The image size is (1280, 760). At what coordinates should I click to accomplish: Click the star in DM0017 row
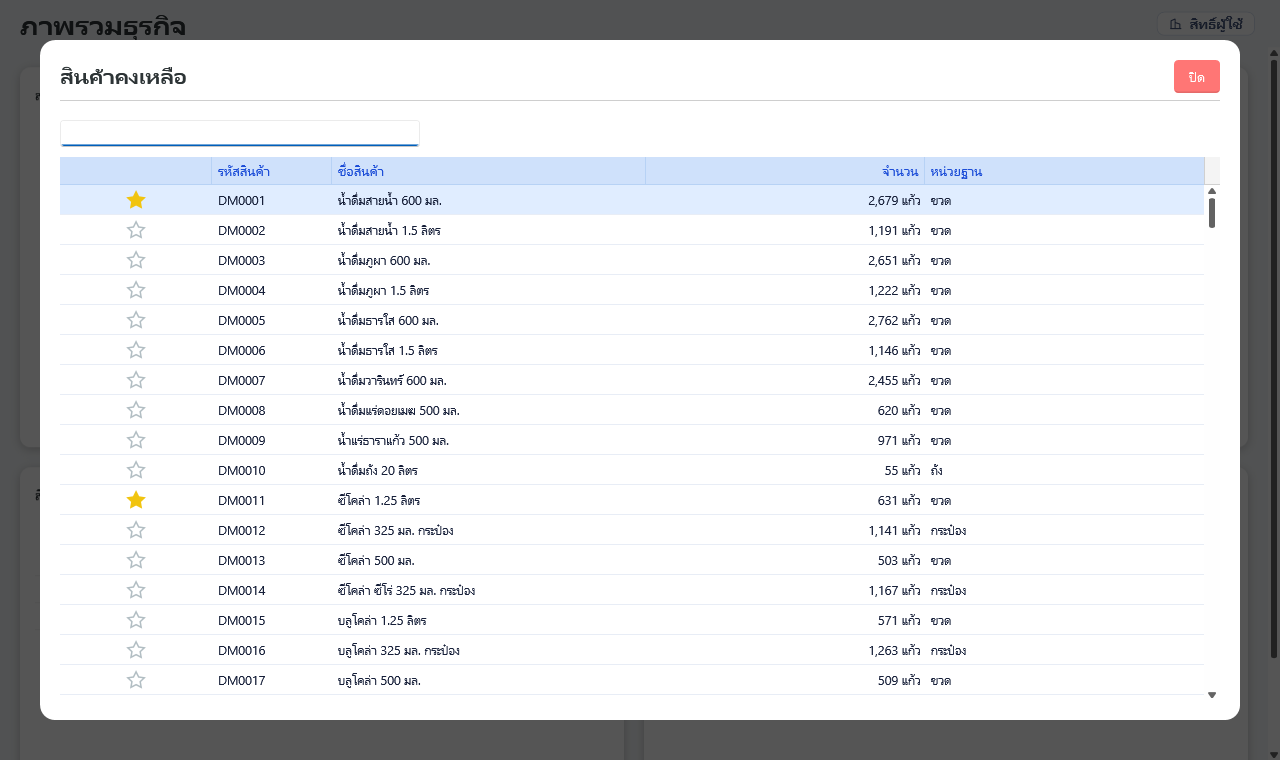136,680
